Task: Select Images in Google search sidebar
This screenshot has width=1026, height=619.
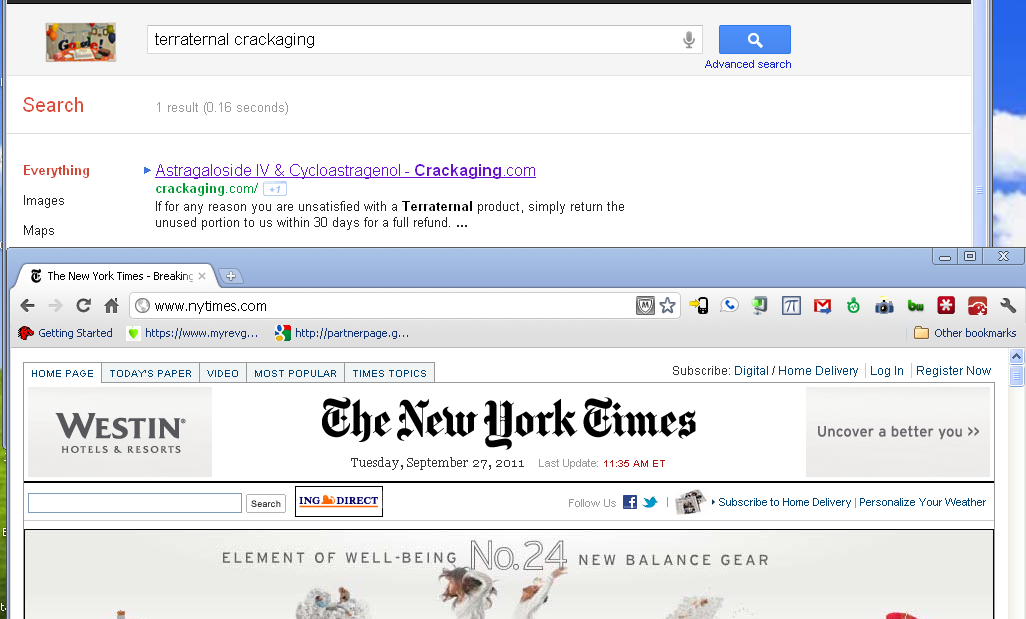Action: point(44,201)
